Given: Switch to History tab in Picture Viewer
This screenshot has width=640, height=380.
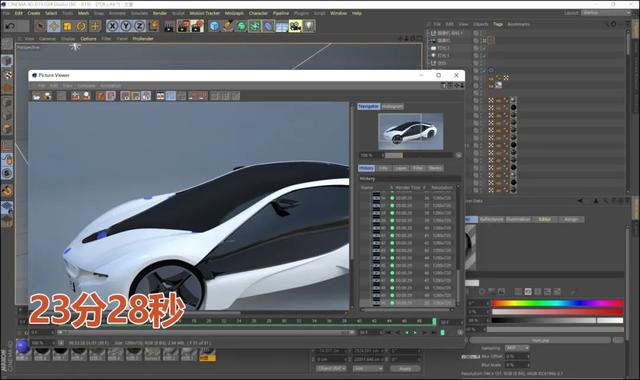Looking at the screenshot, I should (x=366, y=168).
